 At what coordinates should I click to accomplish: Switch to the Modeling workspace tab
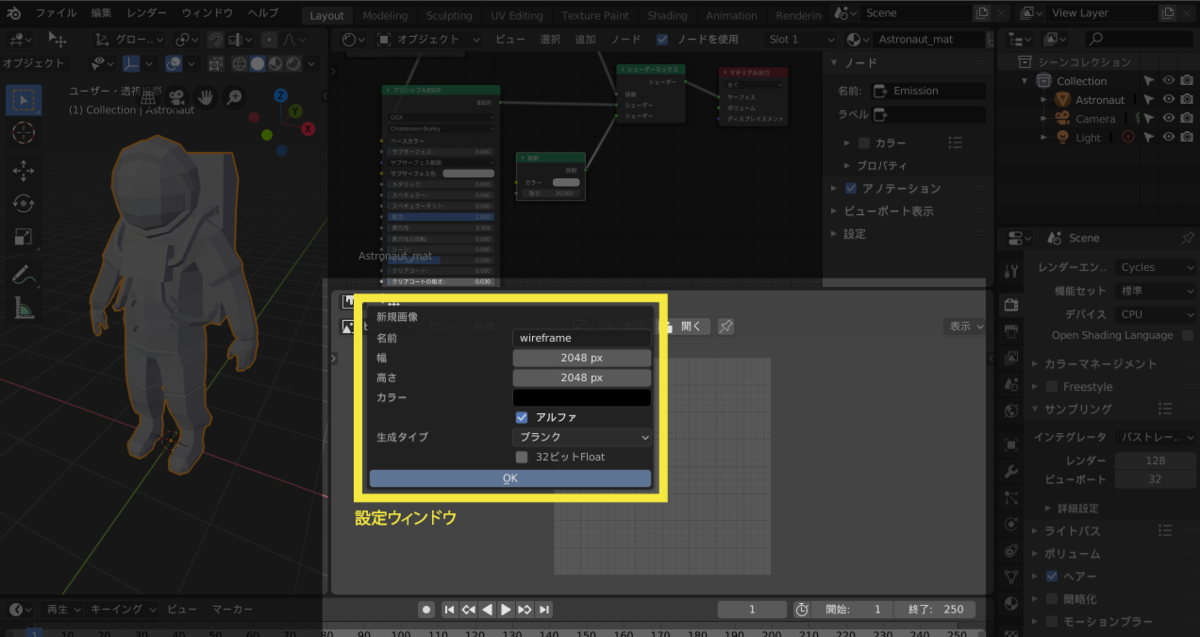pyautogui.click(x=385, y=15)
